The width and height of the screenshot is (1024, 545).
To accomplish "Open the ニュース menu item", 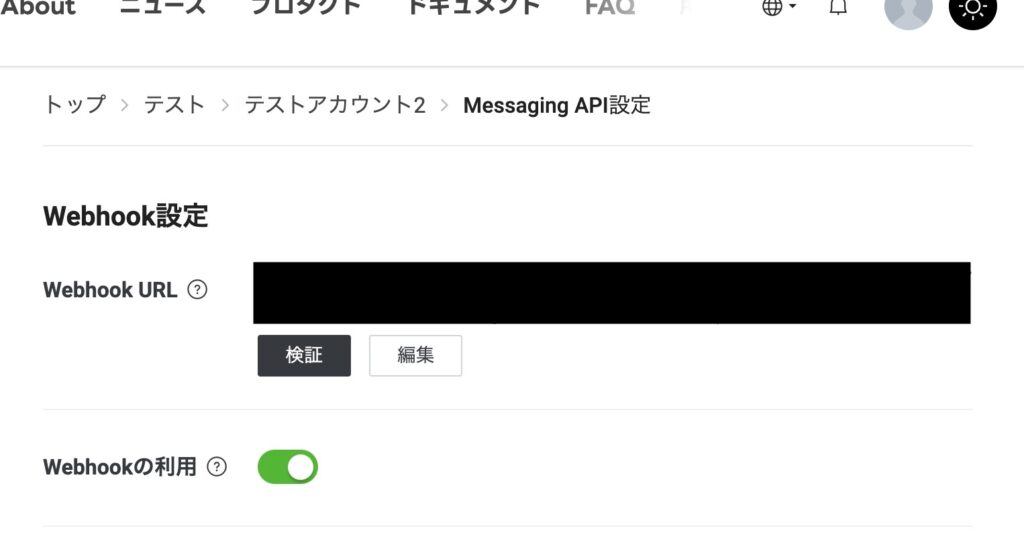I will pos(163,7).
